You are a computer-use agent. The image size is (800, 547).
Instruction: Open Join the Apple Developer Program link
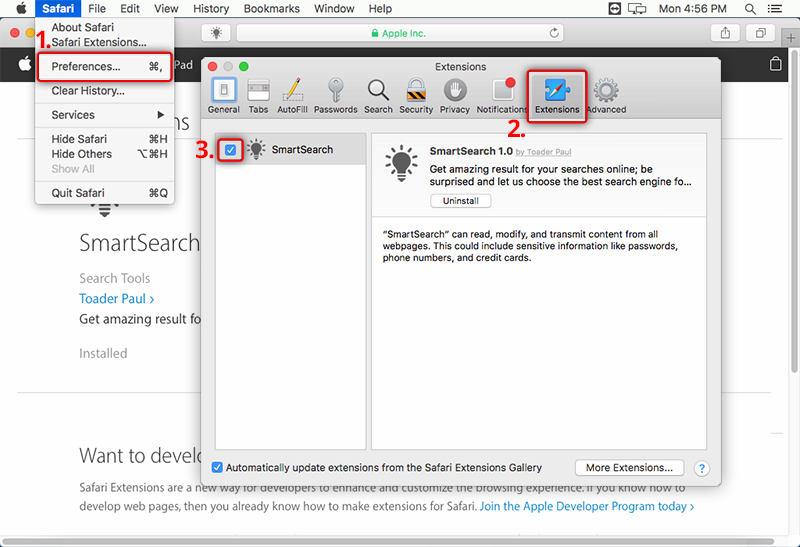tap(587, 506)
